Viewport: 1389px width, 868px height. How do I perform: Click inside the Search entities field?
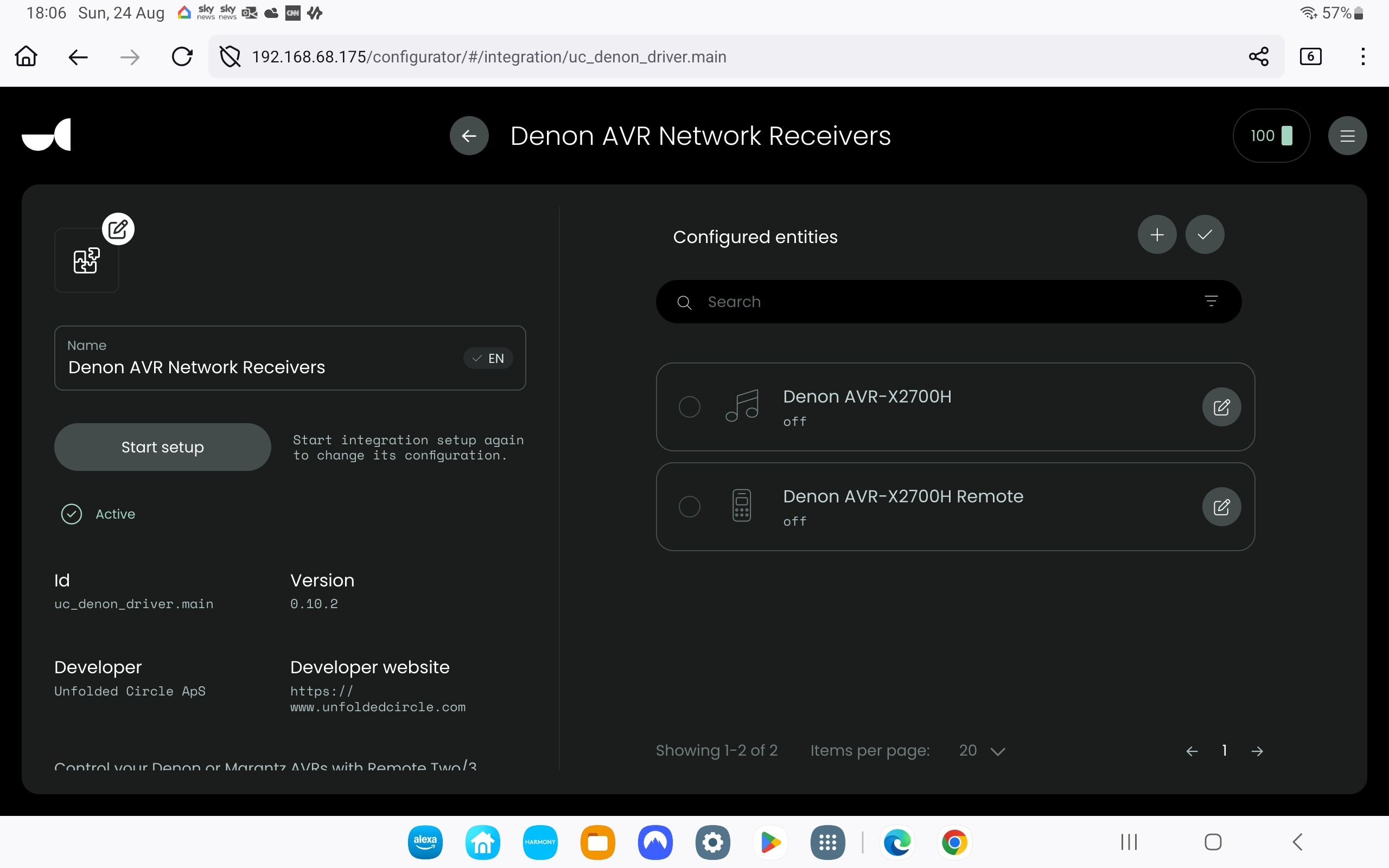pos(919,302)
